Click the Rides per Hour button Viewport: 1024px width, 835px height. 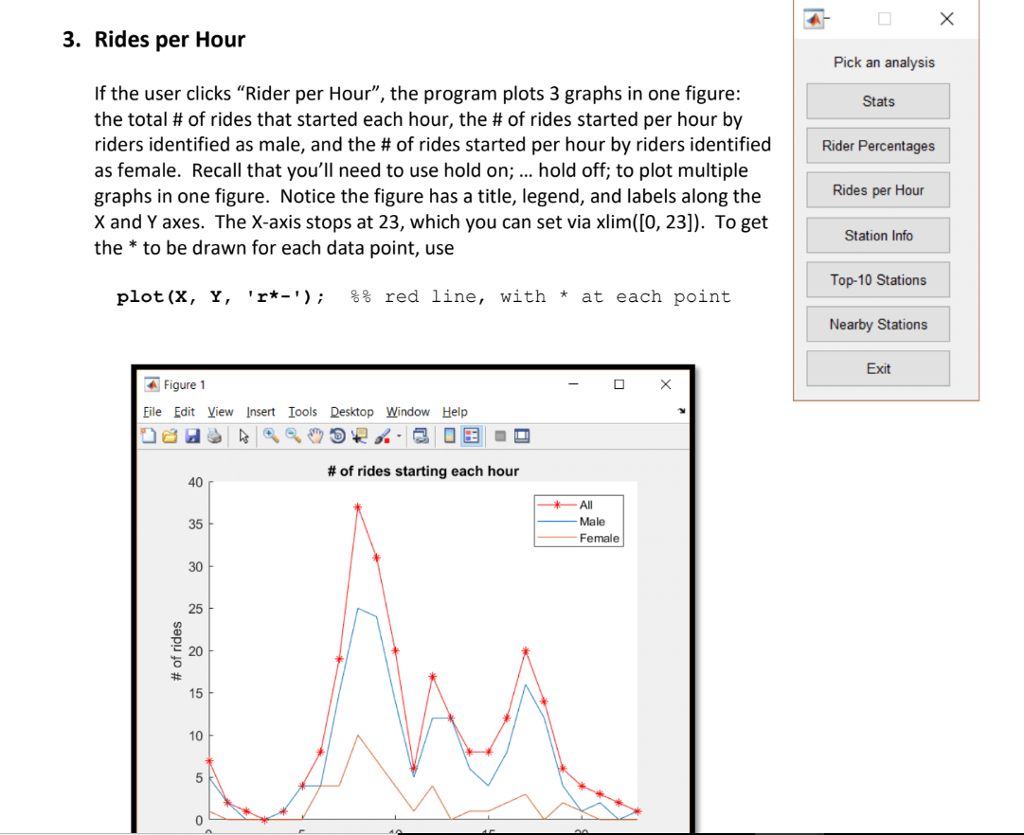click(x=877, y=190)
